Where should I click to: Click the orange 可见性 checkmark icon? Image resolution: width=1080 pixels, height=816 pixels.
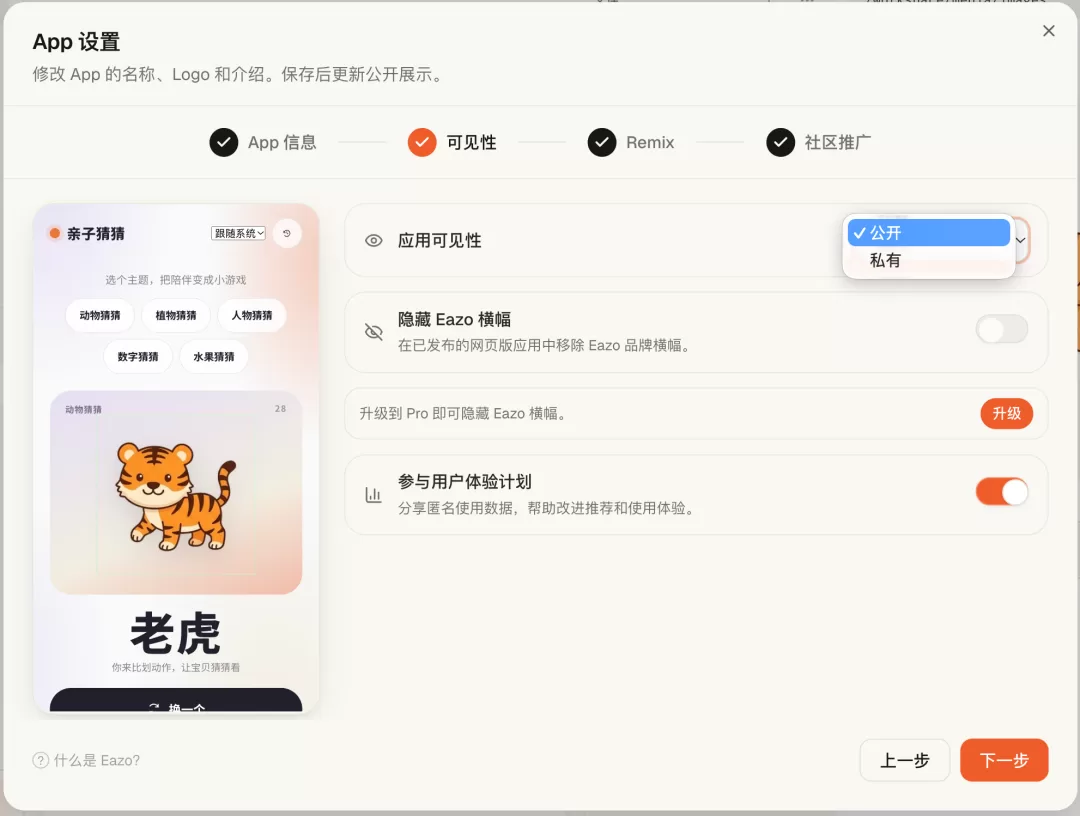[422, 143]
